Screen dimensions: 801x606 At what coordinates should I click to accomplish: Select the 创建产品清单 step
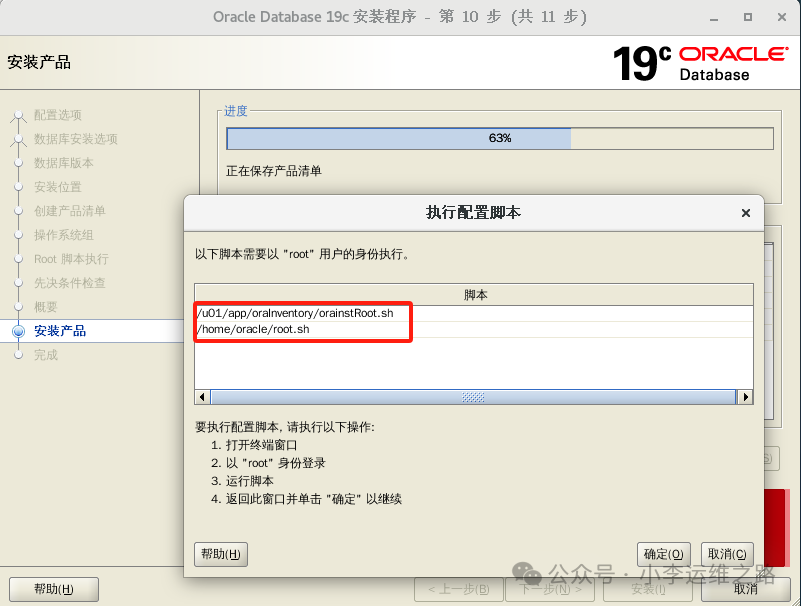point(69,211)
